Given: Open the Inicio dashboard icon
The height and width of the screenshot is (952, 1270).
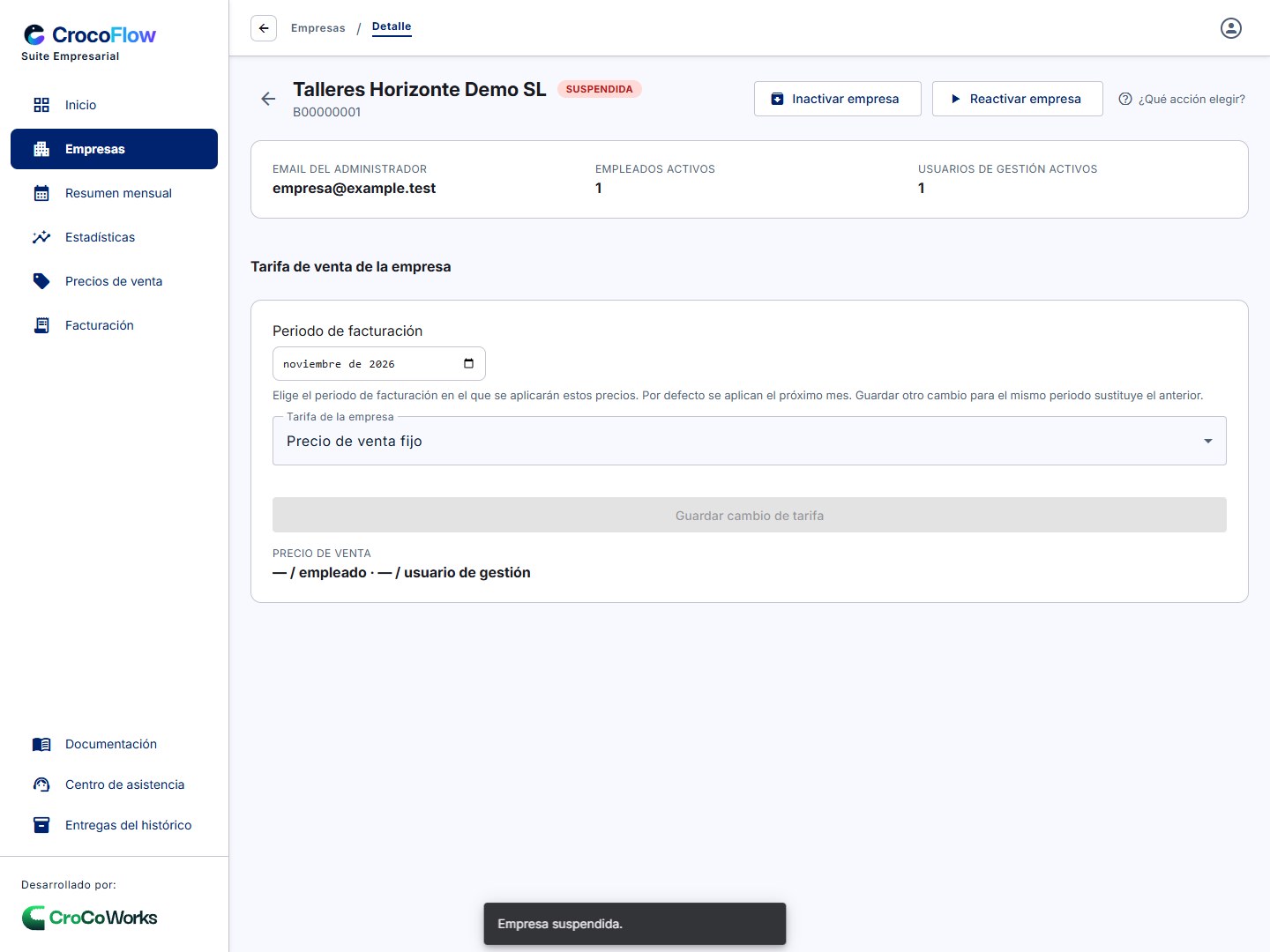Looking at the screenshot, I should coord(41,105).
